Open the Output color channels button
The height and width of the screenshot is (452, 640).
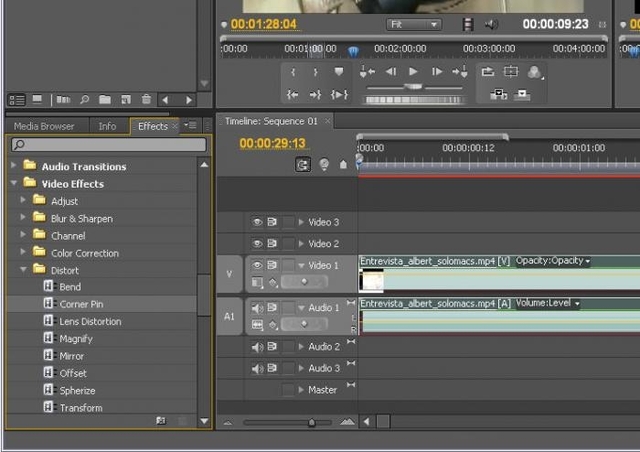pos(535,72)
